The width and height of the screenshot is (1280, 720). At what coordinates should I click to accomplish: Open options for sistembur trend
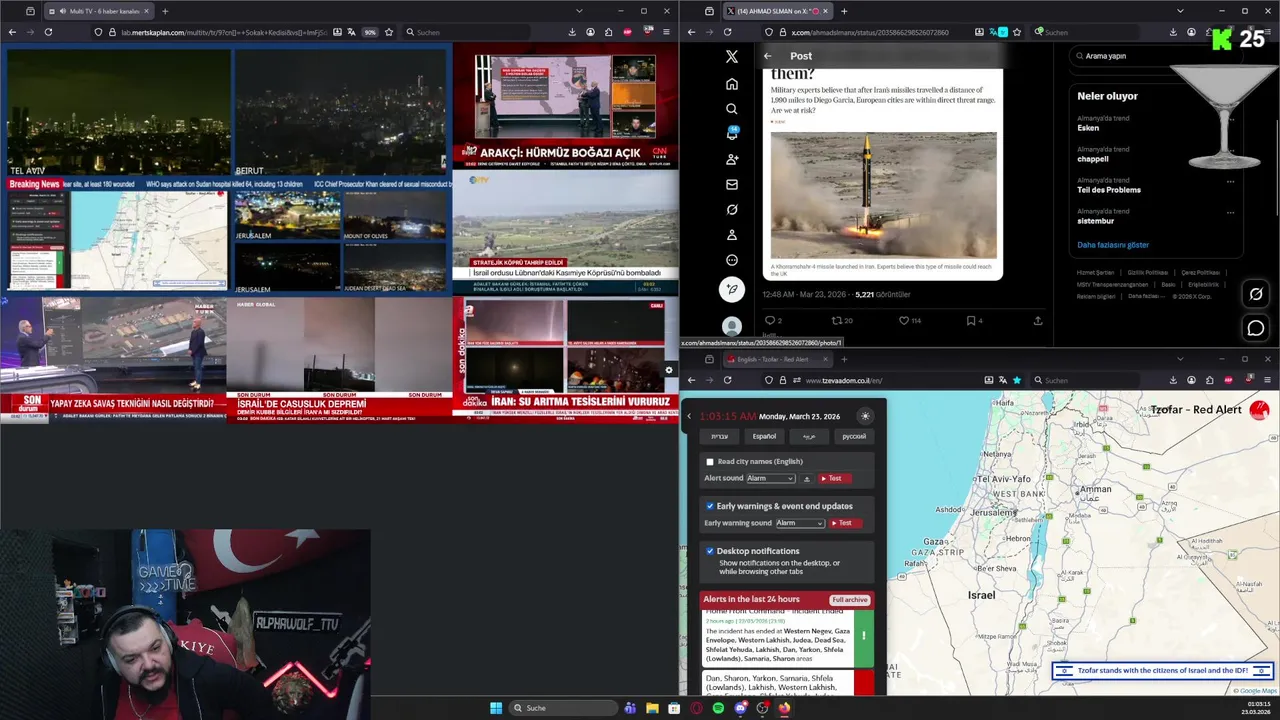(x=1230, y=213)
